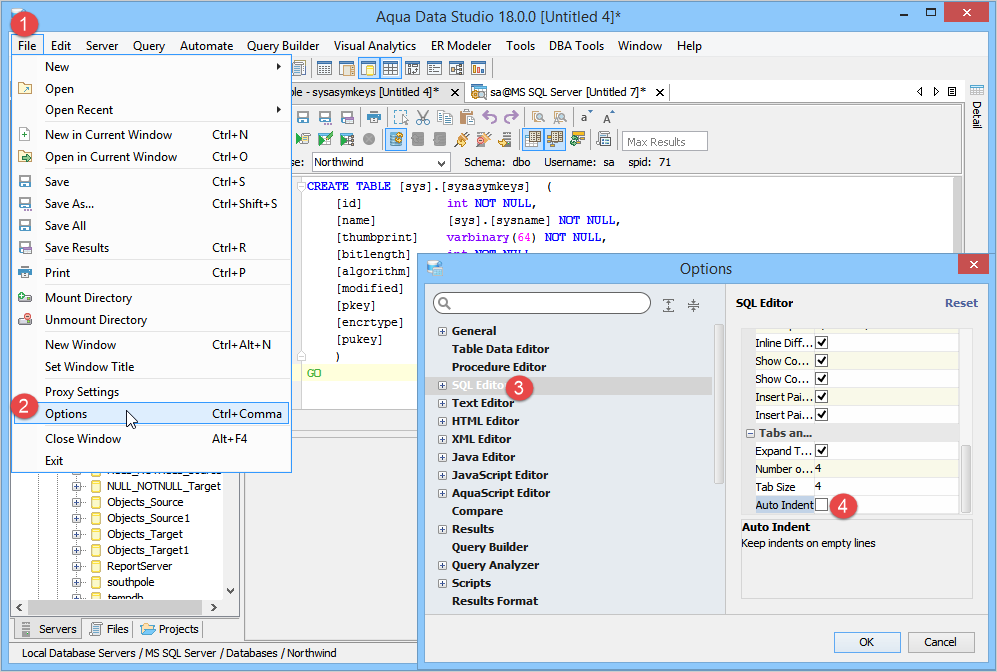997x672 pixels.
Task: Click the Cut scissors icon
Action: pos(423,118)
